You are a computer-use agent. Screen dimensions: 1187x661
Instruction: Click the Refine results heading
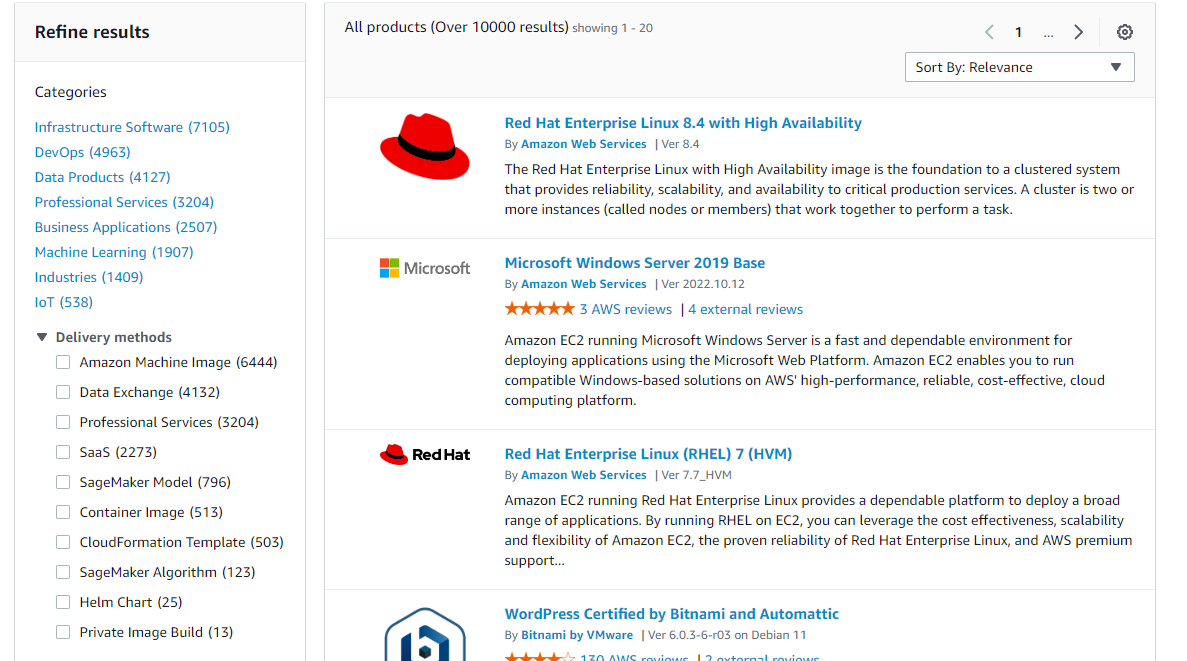pos(92,32)
